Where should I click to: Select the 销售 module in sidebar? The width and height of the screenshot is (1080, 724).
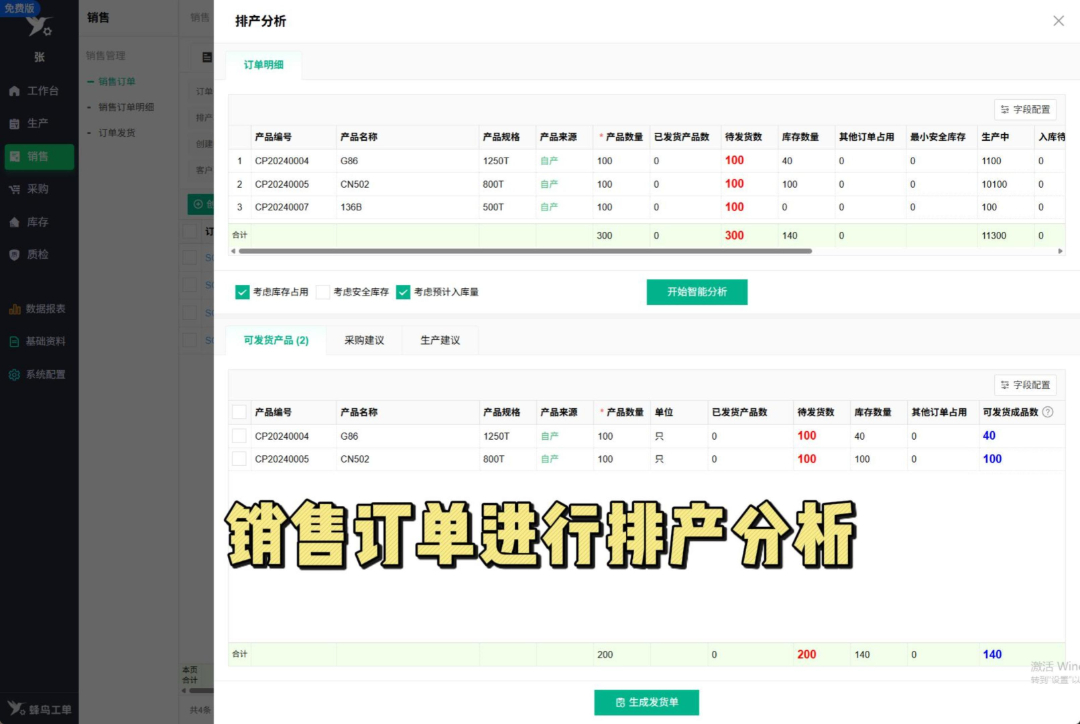coord(39,156)
